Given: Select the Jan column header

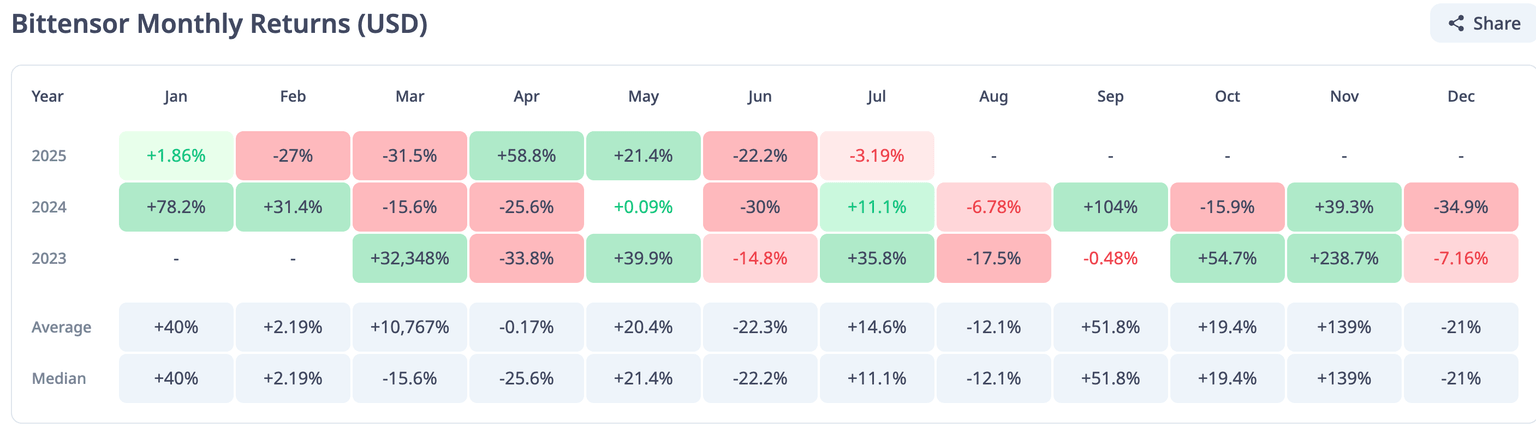Looking at the screenshot, I should tap(176, 96).
